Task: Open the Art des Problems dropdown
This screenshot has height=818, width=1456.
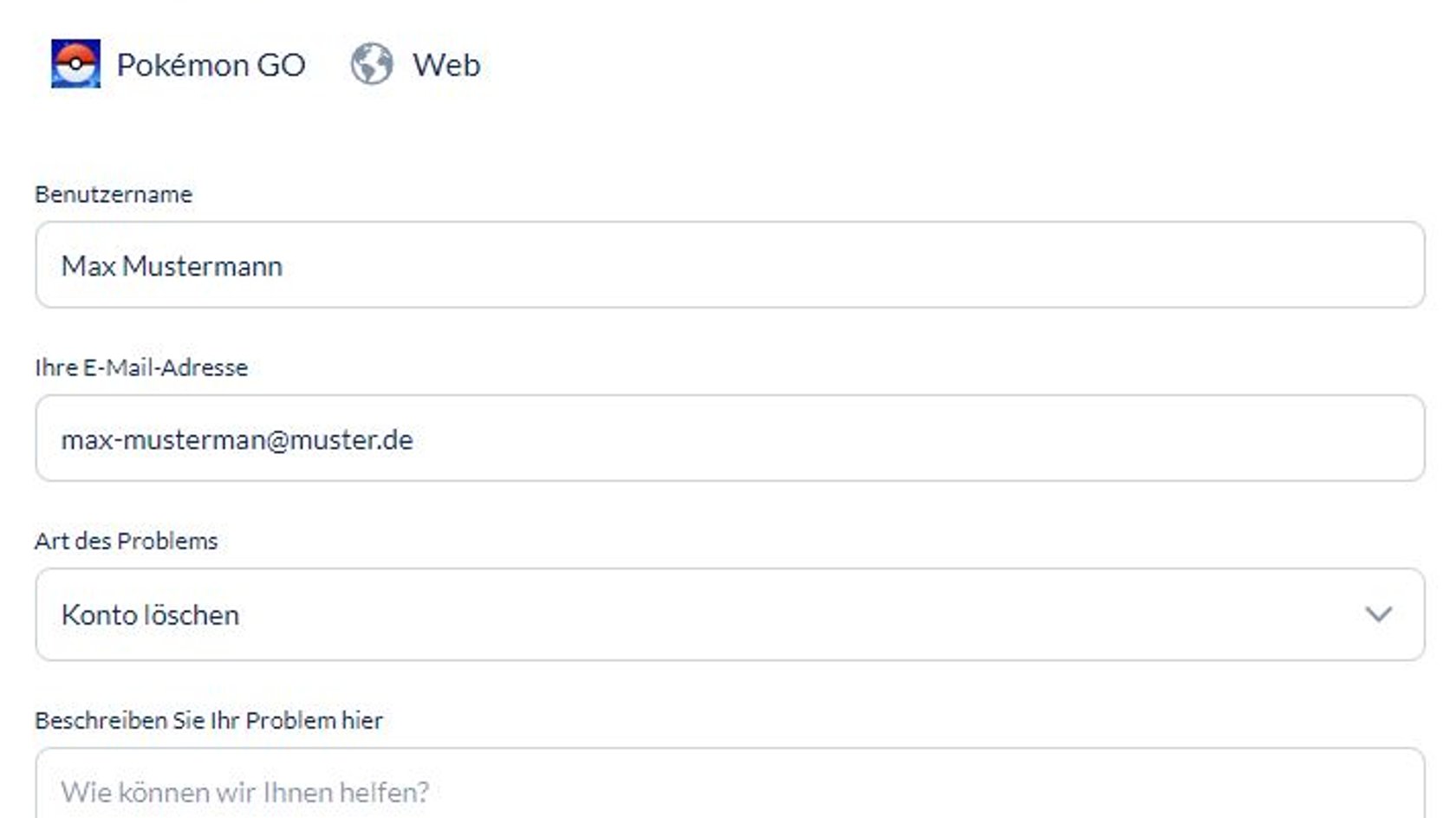Action: [x=730, y=614]
